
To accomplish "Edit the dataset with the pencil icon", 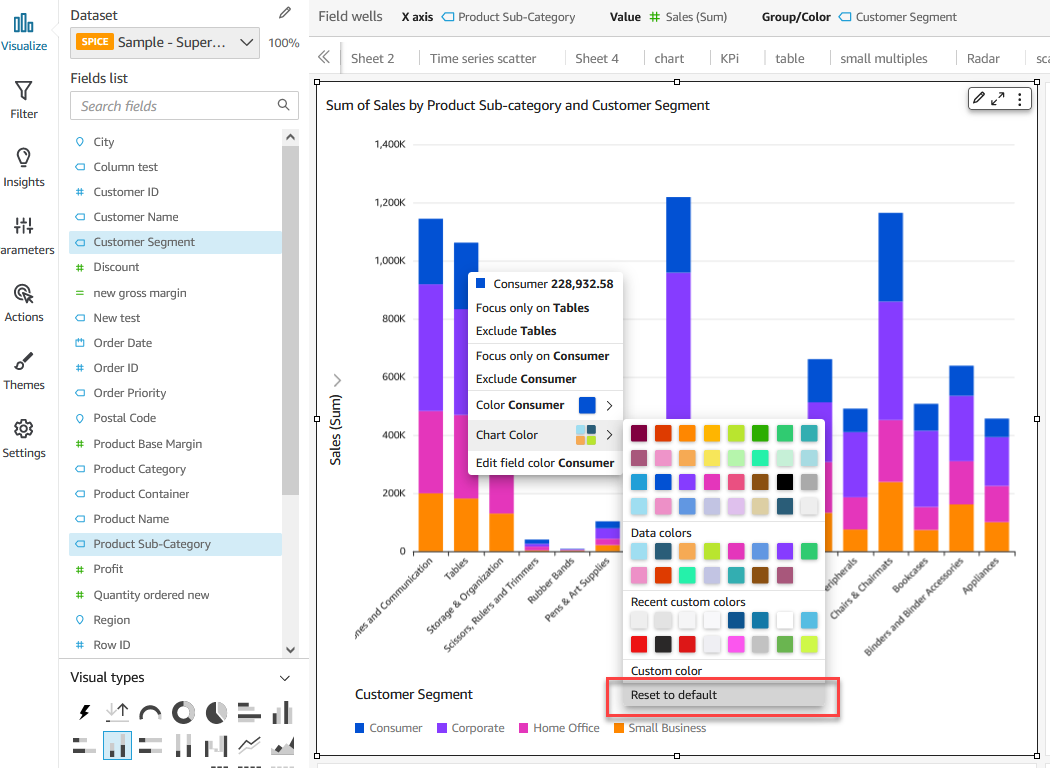I will pyautogui.click(x=285, y=14).
